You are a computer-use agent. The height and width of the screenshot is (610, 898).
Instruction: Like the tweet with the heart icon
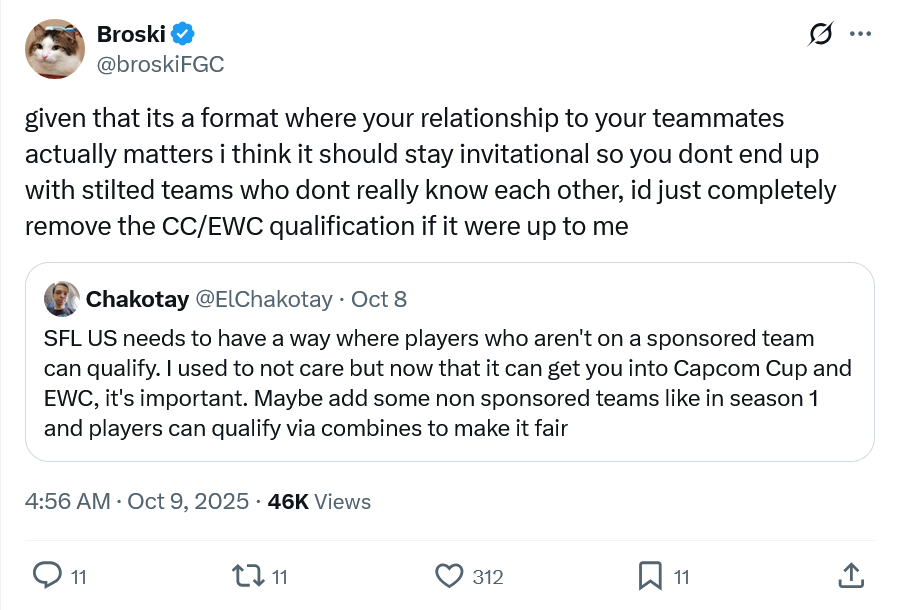coord(451,575)
